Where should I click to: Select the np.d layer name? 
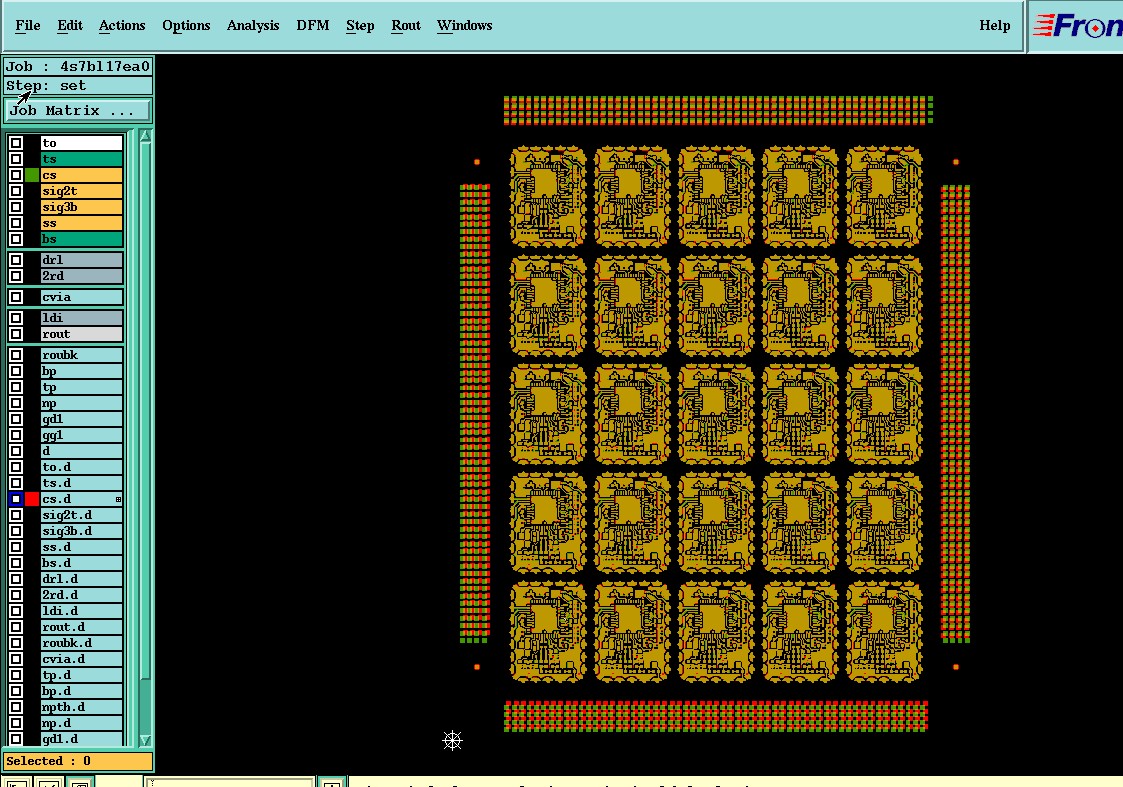click(x=82, y=723)
